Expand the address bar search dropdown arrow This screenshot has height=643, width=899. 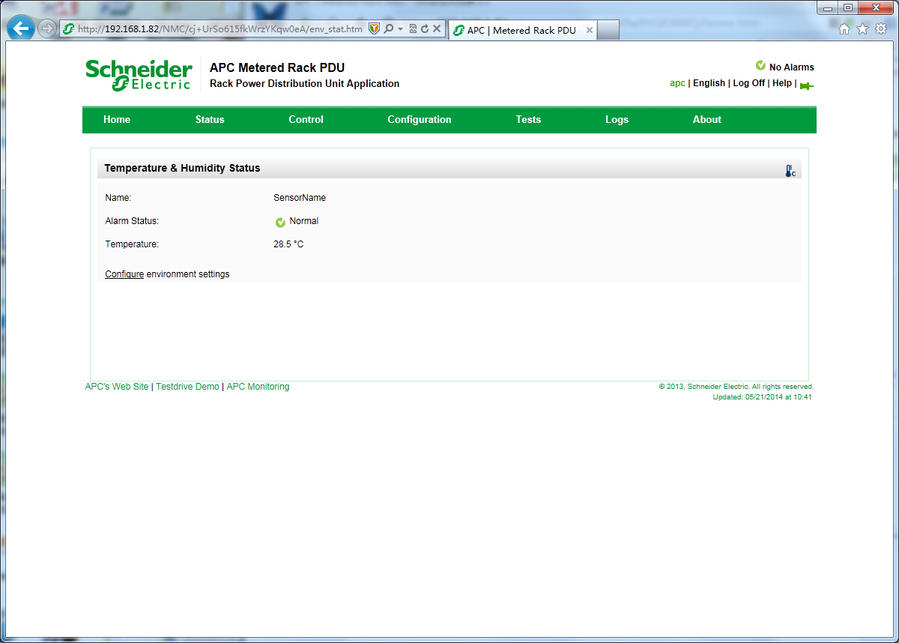coord(400,29)
